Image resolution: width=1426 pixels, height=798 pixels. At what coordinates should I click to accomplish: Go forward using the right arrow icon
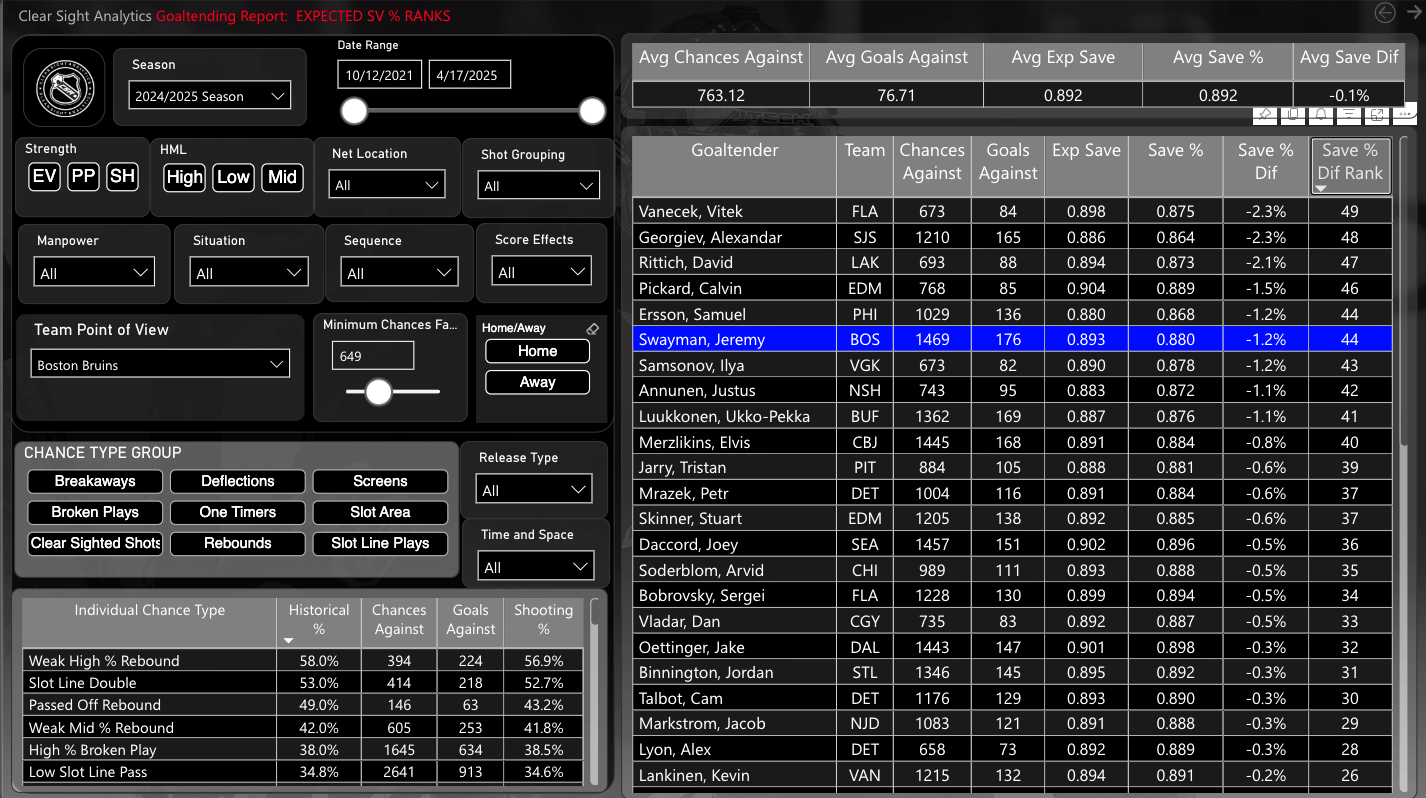pos(1412,13)
